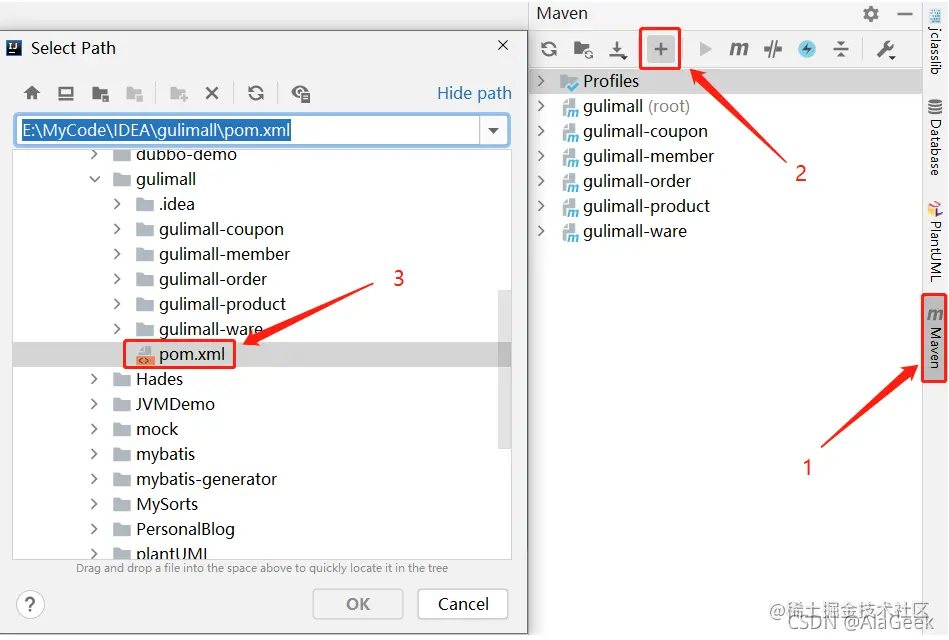Click the Run Maven Build play icon
Screen dimensions: 949x640
[x=705, y=49]
